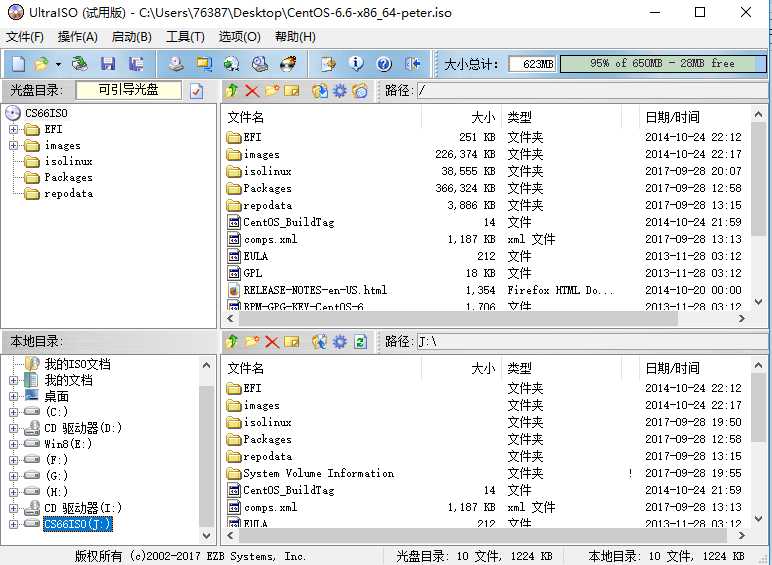Open the 帮助(H) menu
The image size is (772, 565).
pos(295,37)
